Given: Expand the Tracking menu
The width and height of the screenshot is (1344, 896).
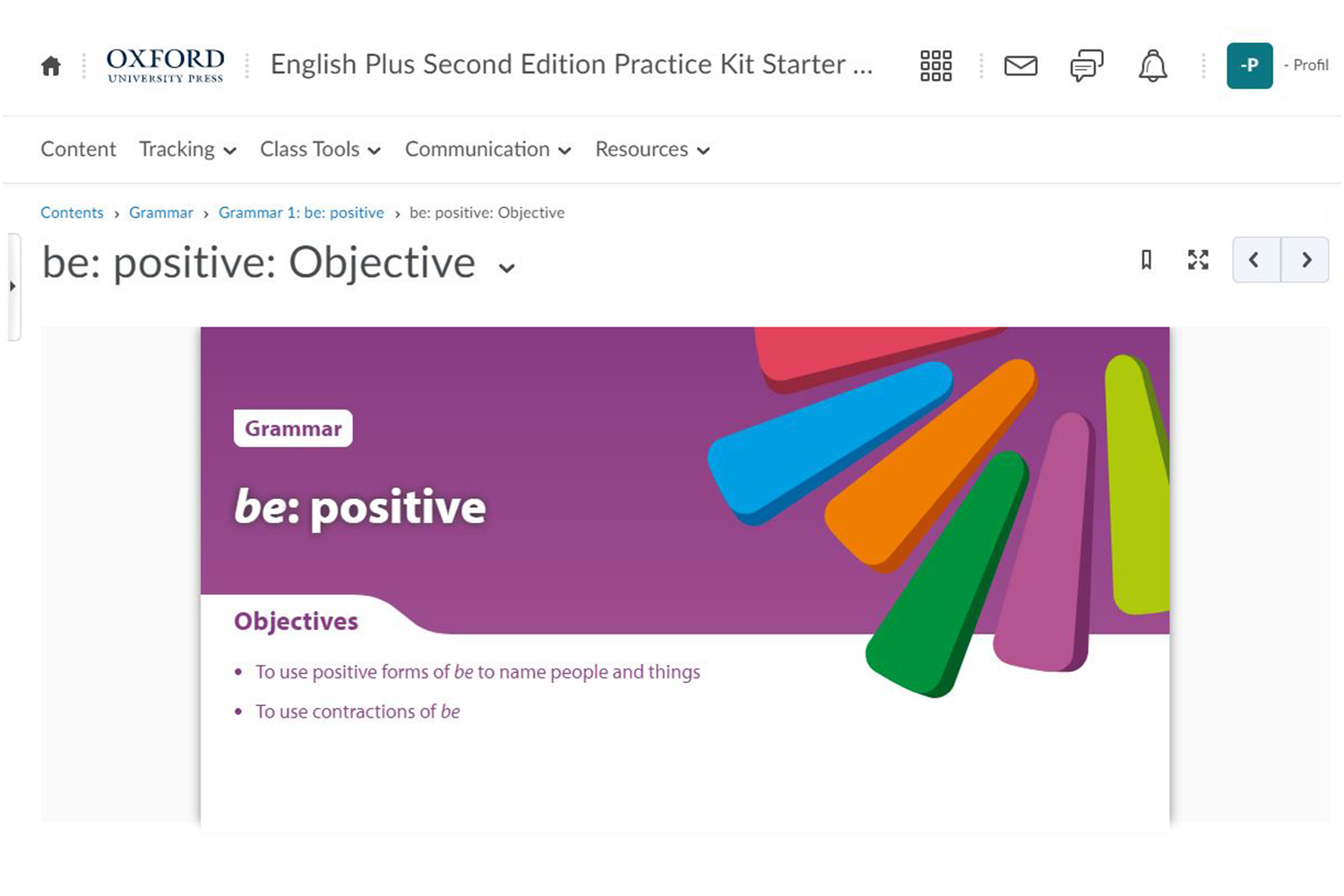Looking at the screenshot, I should pos(187,150).
